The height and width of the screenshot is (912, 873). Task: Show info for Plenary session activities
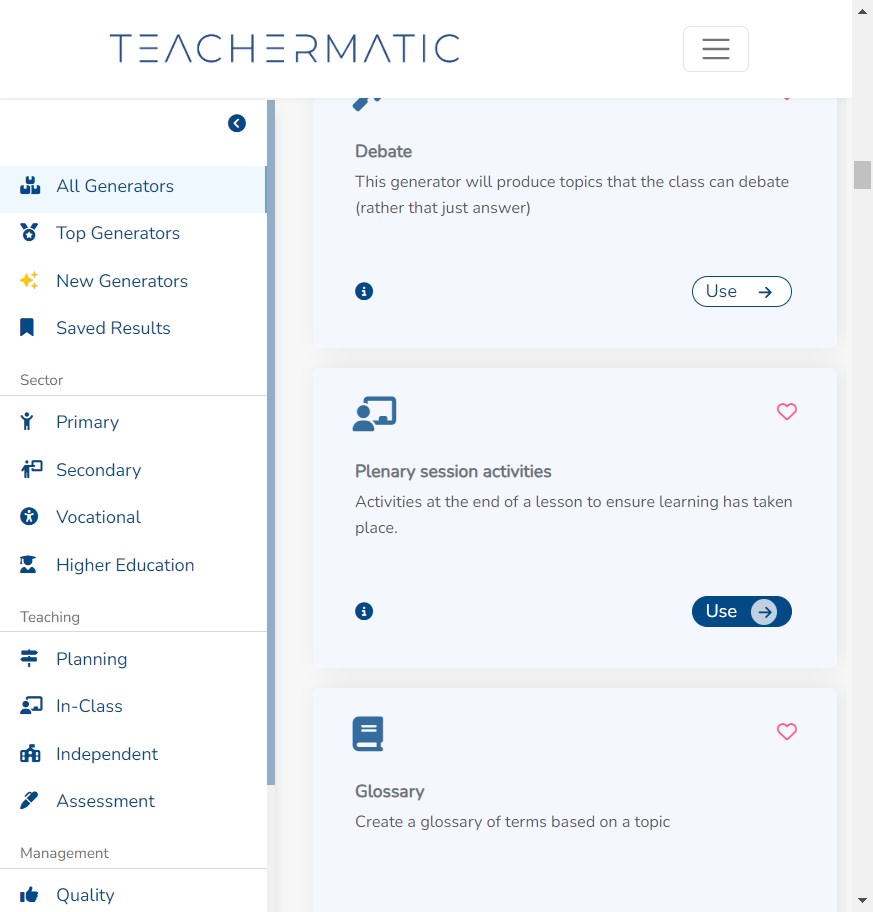pyautogui.click(x=364, y=611)
